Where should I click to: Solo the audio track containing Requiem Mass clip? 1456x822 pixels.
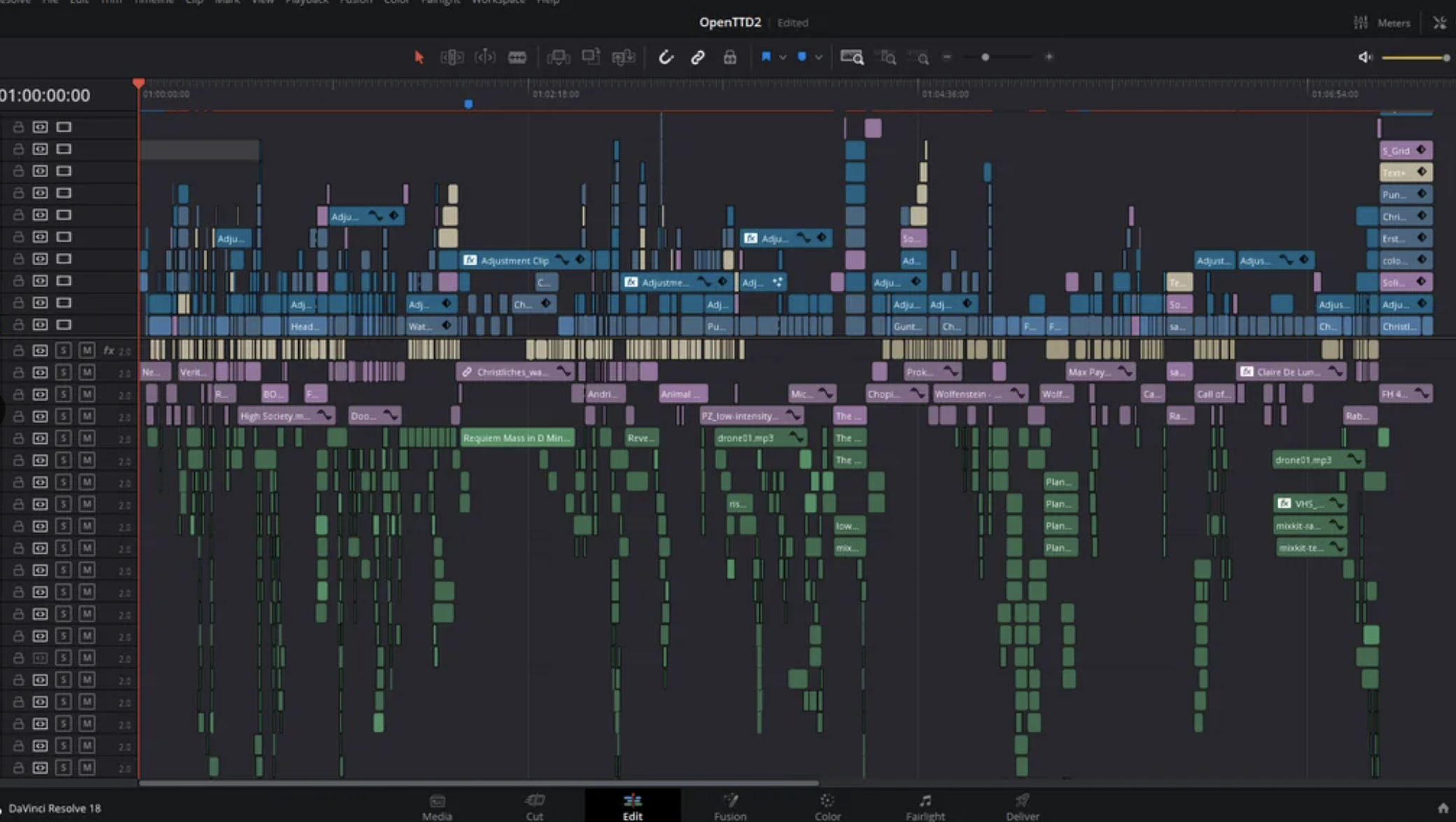[x=63, y=438]
